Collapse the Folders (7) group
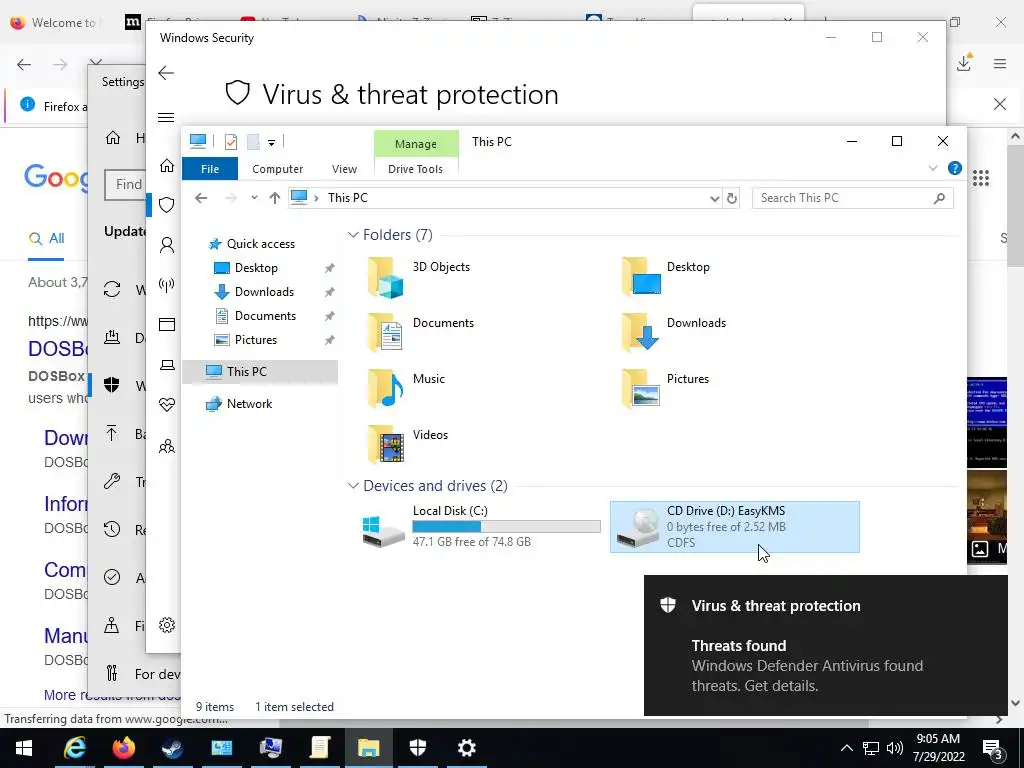The width and height of the screenshot is (1024, 768). click(x=353, y=234)
